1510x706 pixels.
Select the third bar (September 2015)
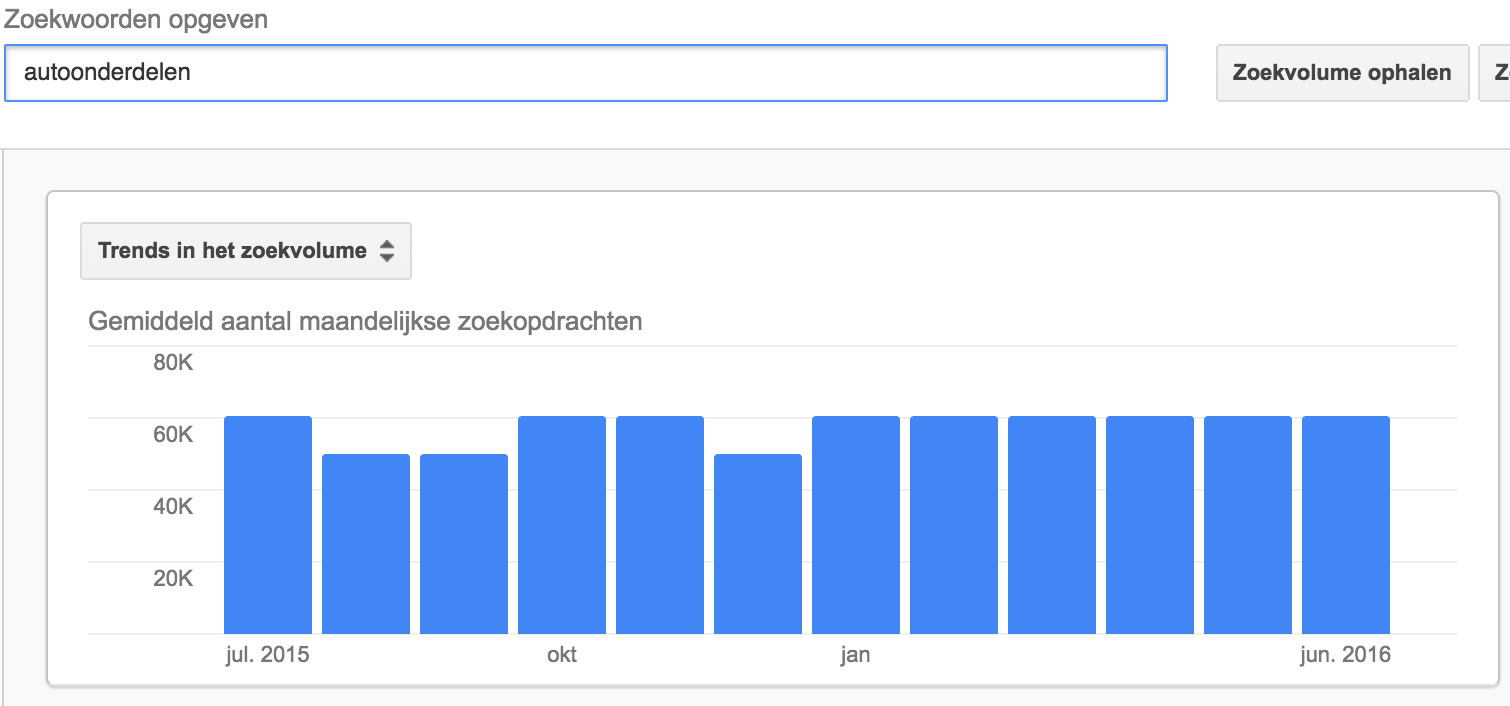tap(464, 544)
